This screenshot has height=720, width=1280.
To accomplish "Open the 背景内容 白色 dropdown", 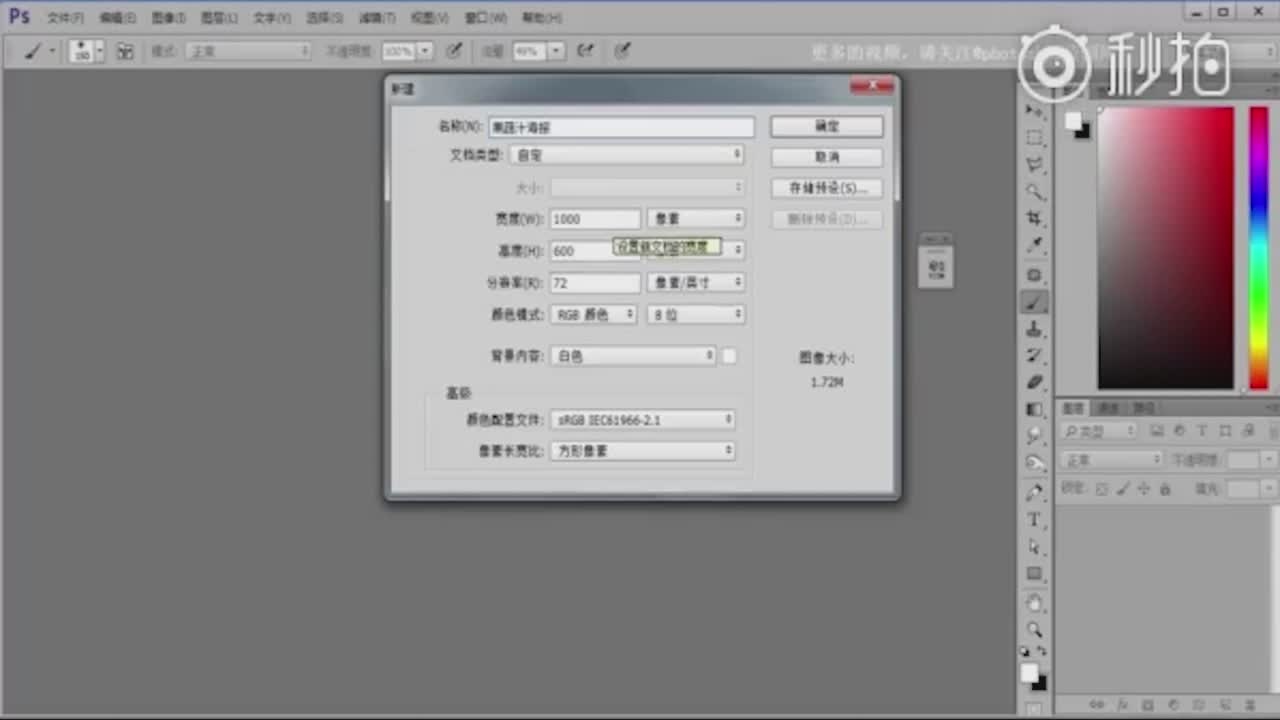I will tap(633, 356).
